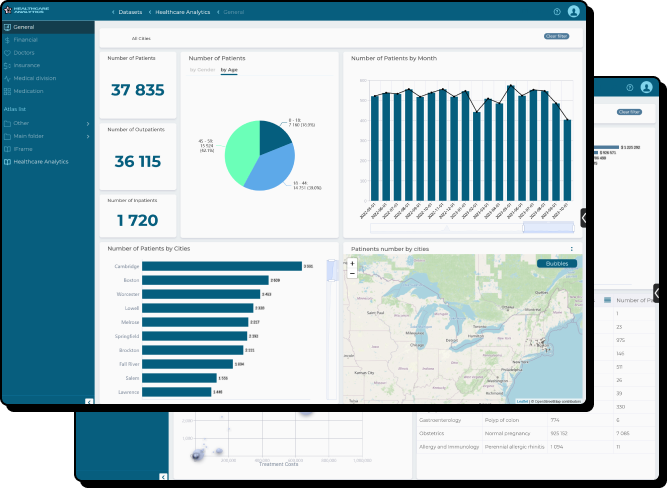Expand the Other folder
This screenshot has width=667, height=488.
[x=88, y=123]
